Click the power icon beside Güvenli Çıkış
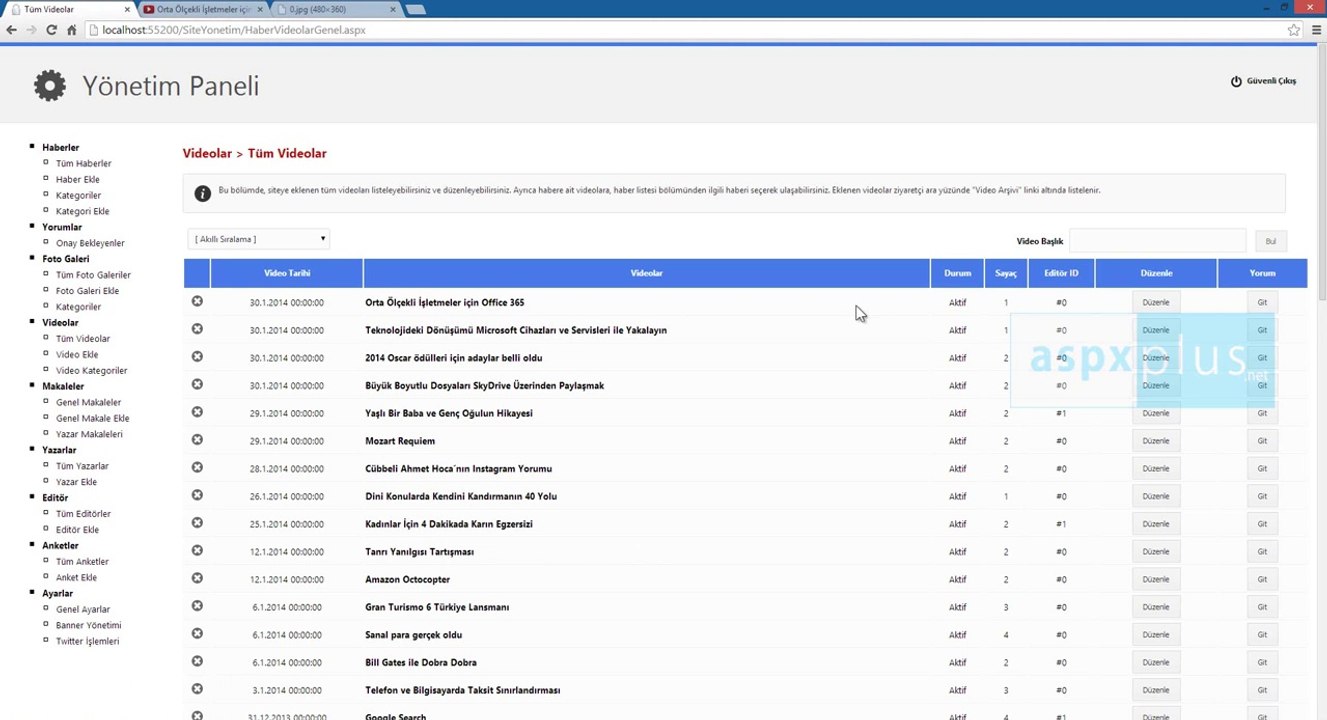 click(1236, 81)
